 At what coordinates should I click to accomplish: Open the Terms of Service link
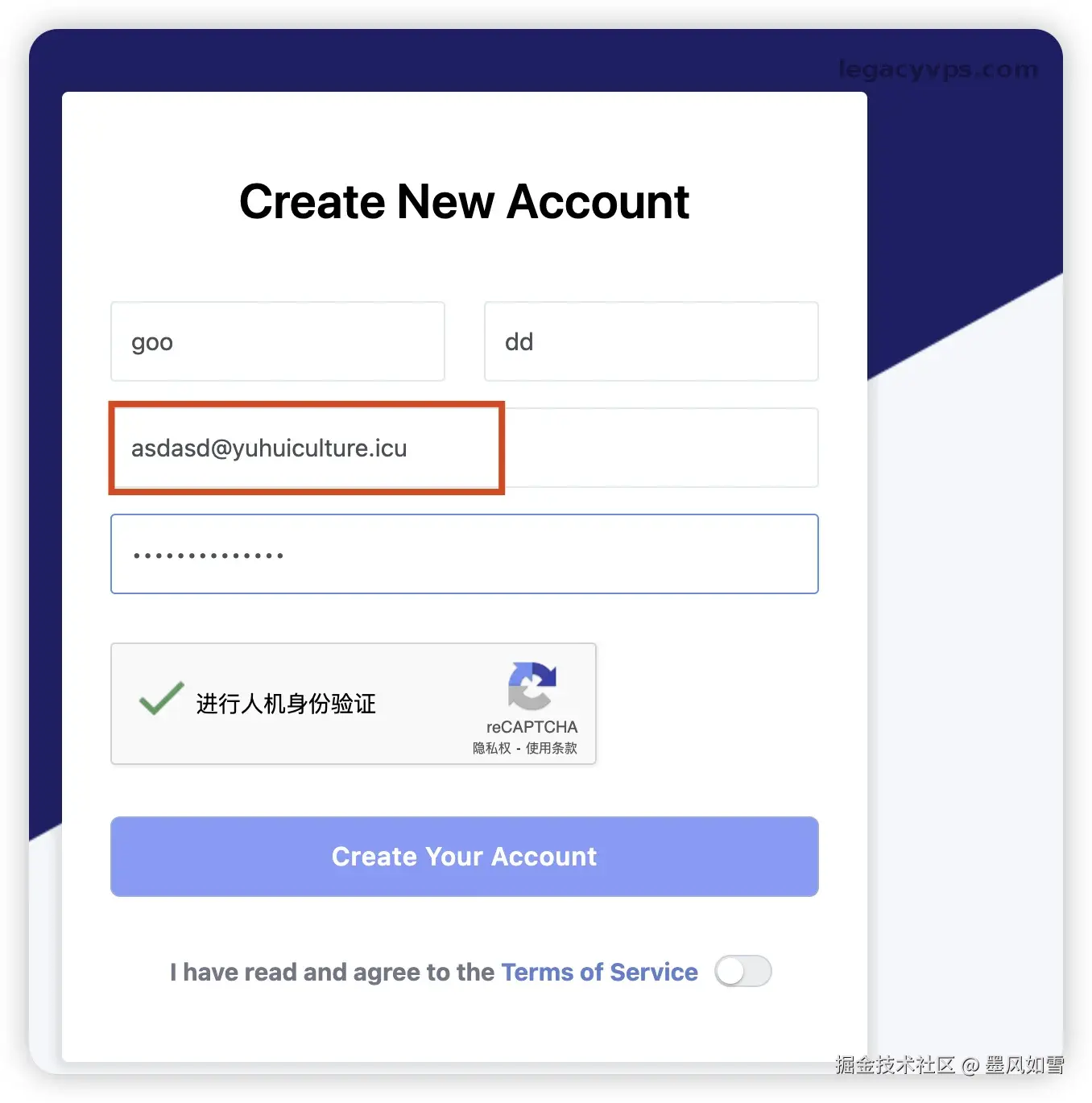click(x=599, y=972)
